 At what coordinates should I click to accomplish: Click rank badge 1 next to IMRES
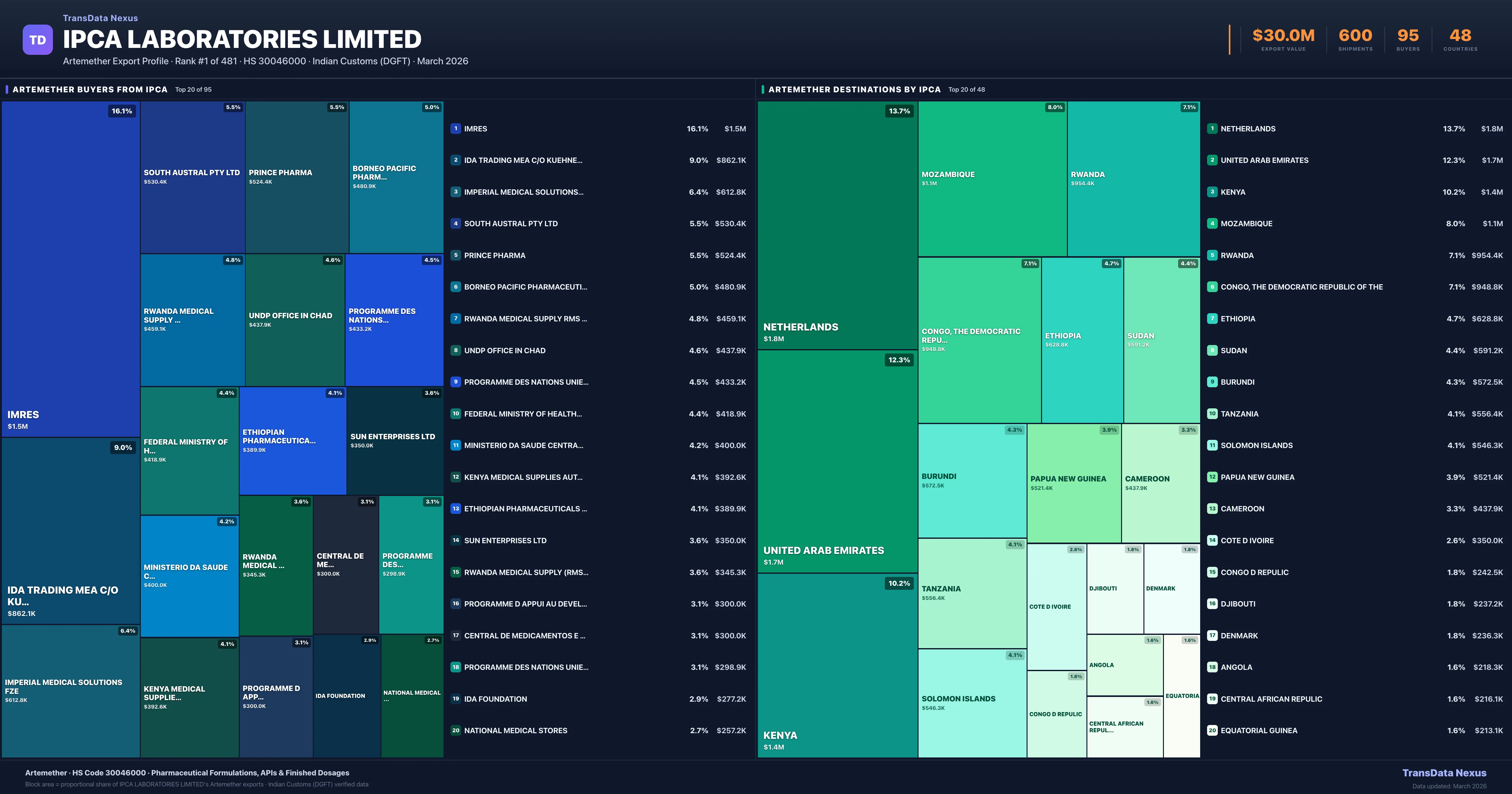(x=455, y=129)
